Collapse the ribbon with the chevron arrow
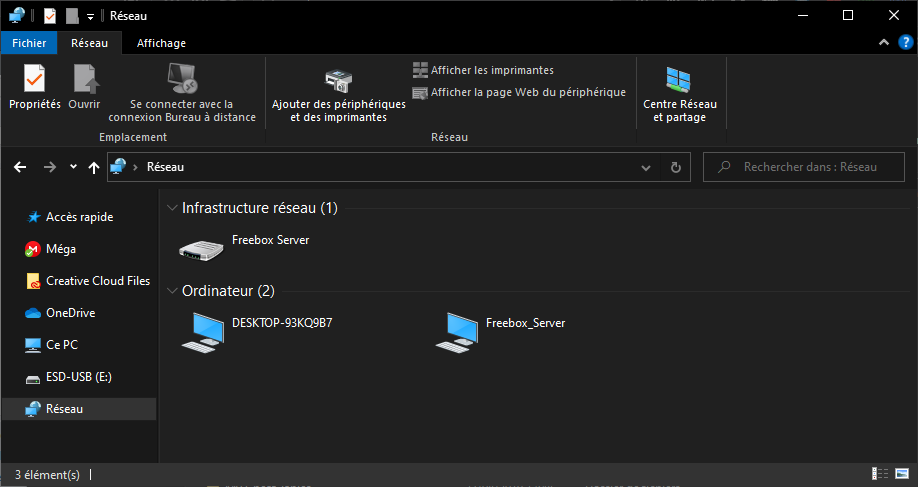Image resolution: width=918 pixels, height=487 pixels. (884, 42)
